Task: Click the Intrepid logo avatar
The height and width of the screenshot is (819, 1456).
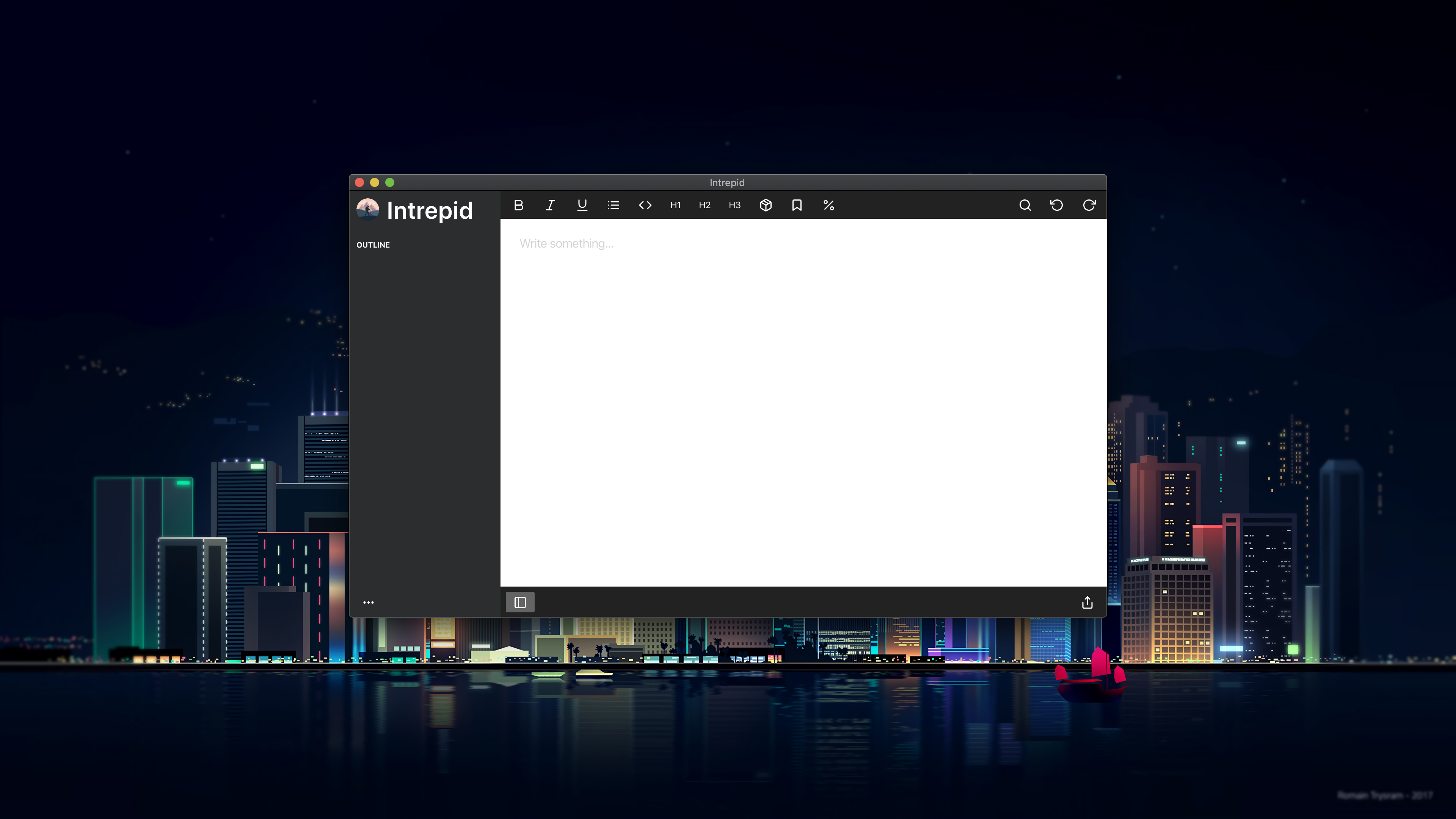Action: tap(368, 209)
